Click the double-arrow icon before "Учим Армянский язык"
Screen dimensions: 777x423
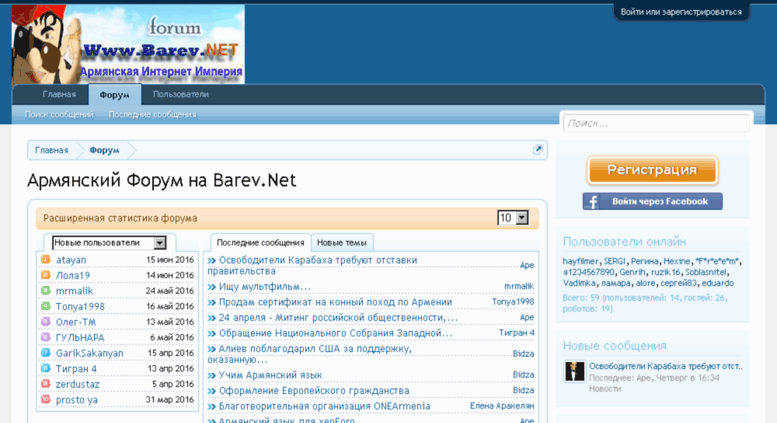tap(212, 375)
